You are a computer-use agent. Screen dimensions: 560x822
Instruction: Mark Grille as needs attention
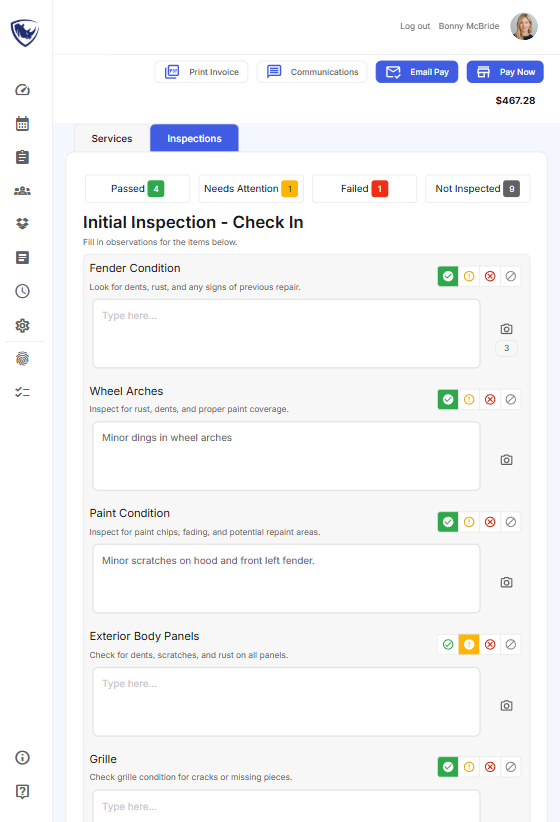469,767
